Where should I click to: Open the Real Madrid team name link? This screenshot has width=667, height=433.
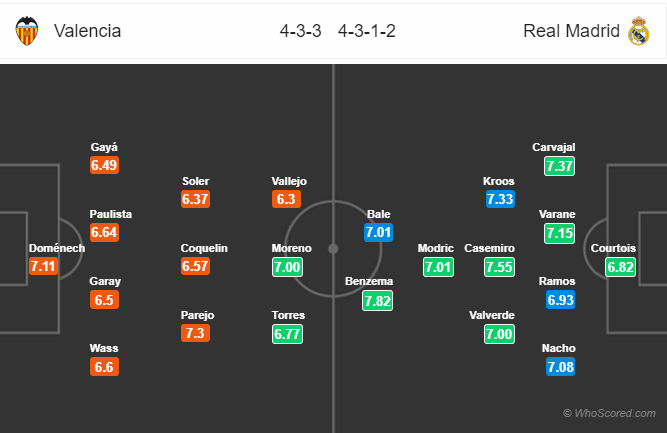[x=571, y=31]
